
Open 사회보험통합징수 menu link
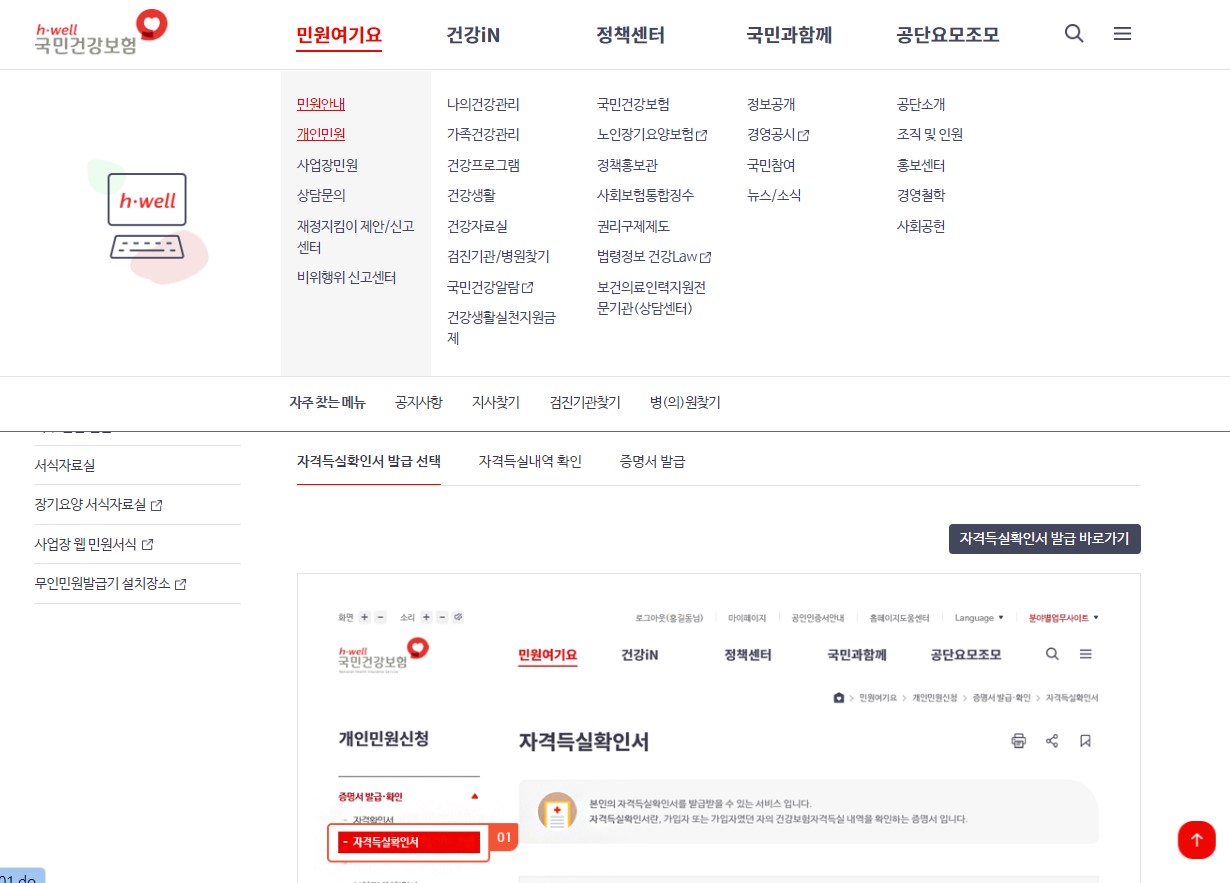[645, 195]
